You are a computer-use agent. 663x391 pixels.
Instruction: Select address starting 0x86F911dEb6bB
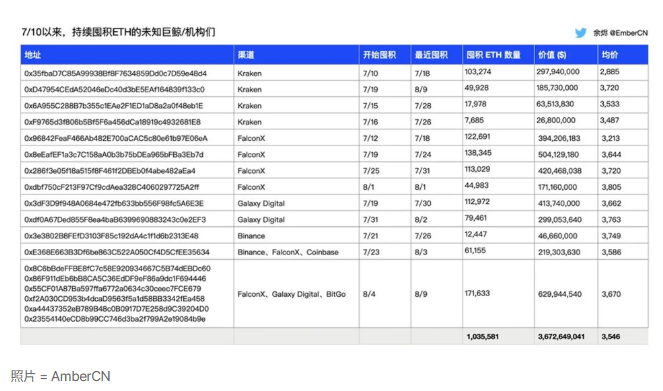coord(115,279)
